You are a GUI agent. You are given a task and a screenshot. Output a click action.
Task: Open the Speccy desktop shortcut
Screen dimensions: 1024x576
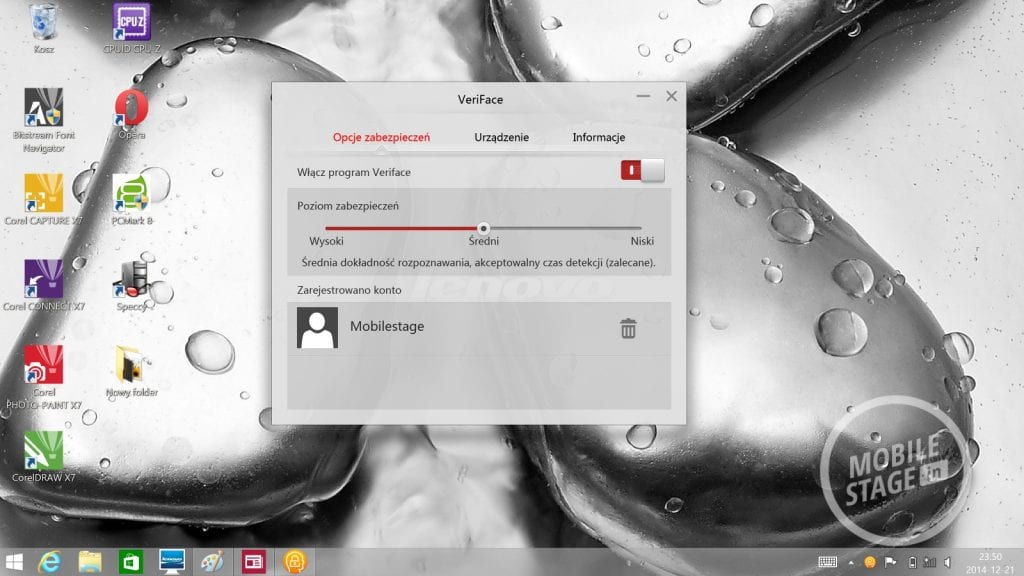click(x=131, y=280)
